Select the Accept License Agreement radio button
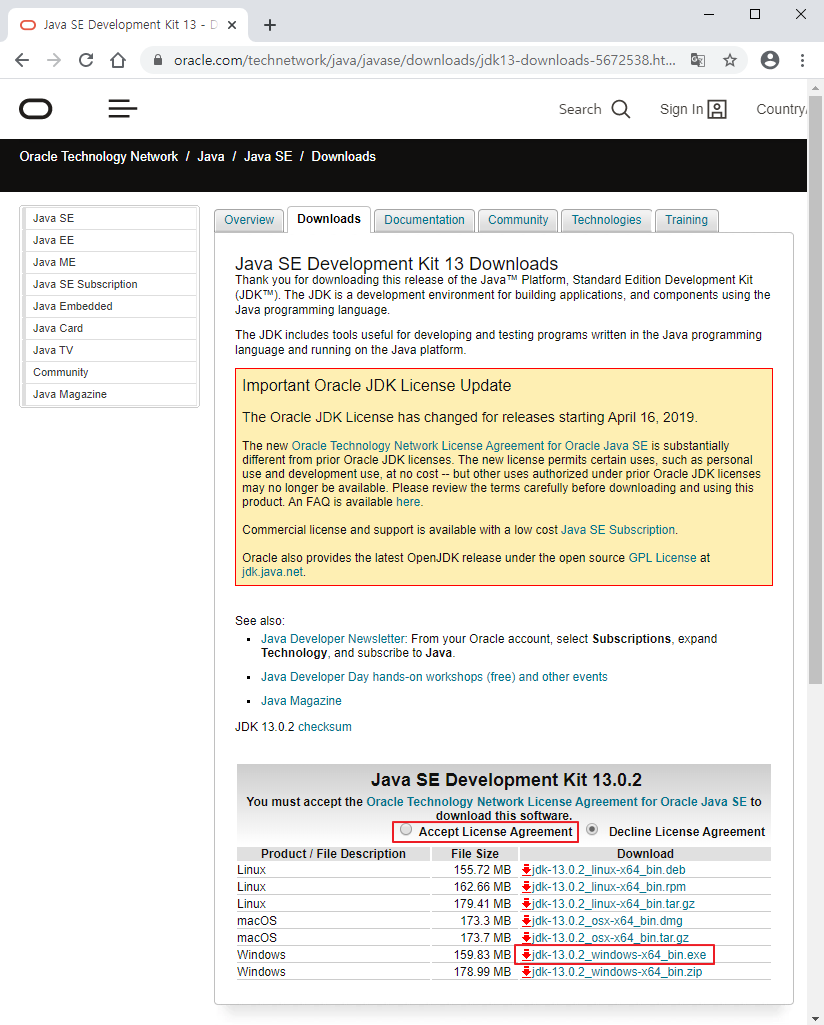 tap(406, 829)
